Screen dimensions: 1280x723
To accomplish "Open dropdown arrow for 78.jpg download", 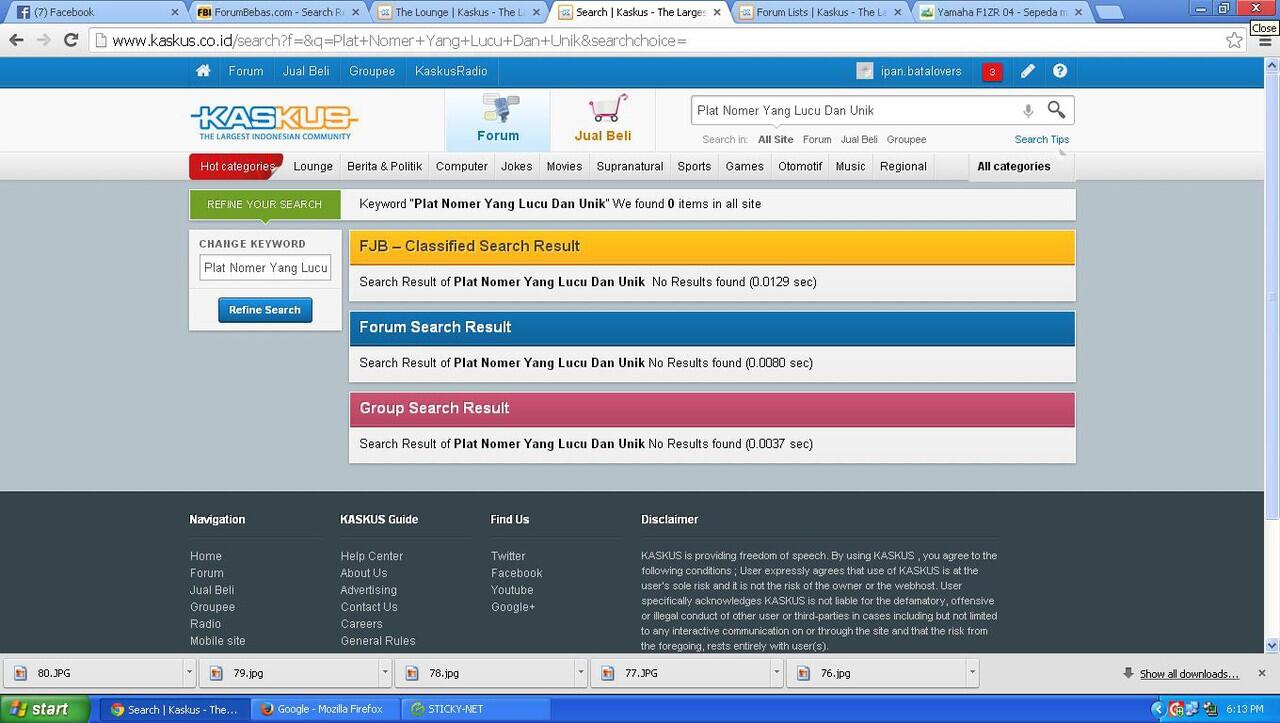I will coord(580,673).
